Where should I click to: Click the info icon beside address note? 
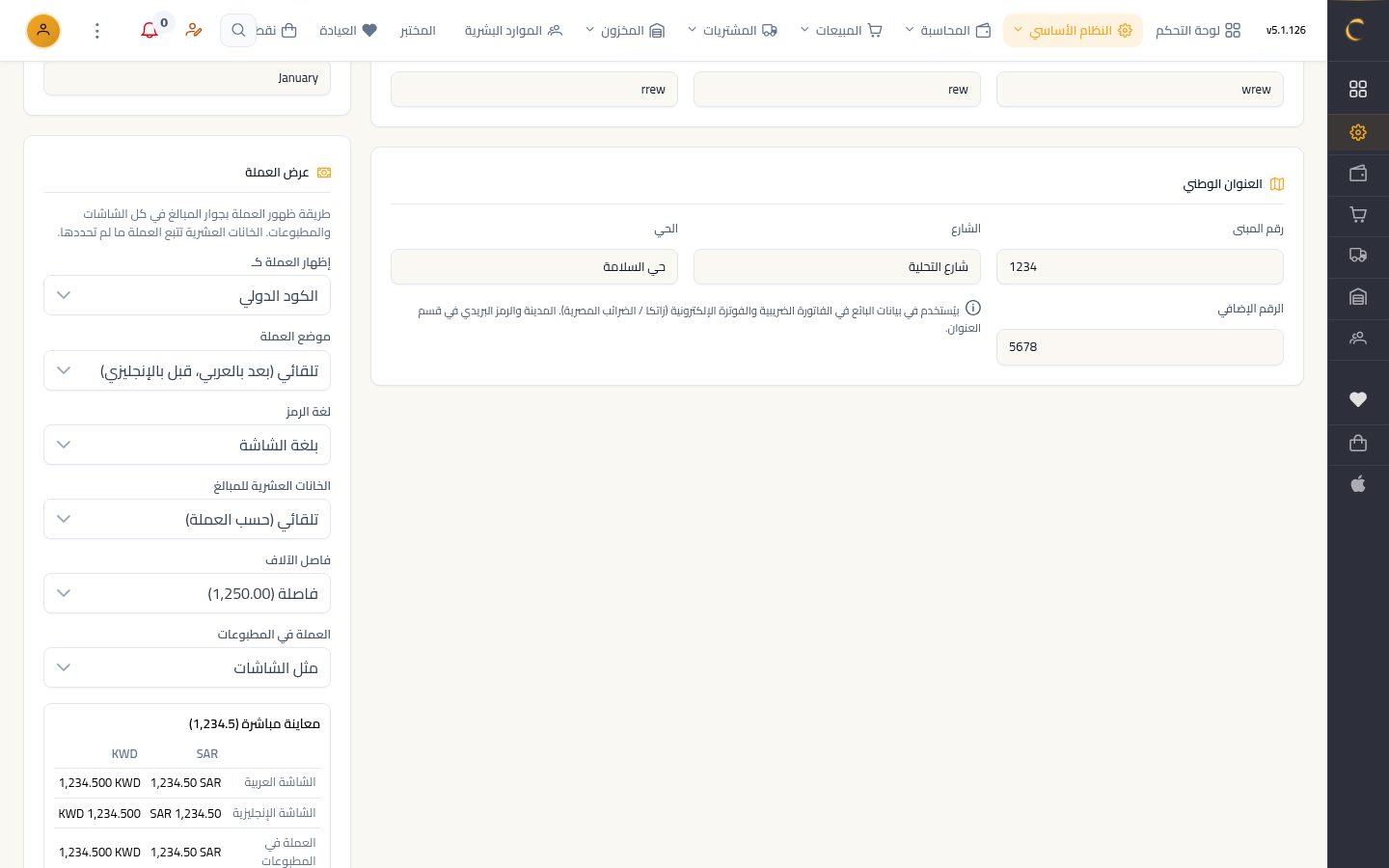(x=973, y=308)
